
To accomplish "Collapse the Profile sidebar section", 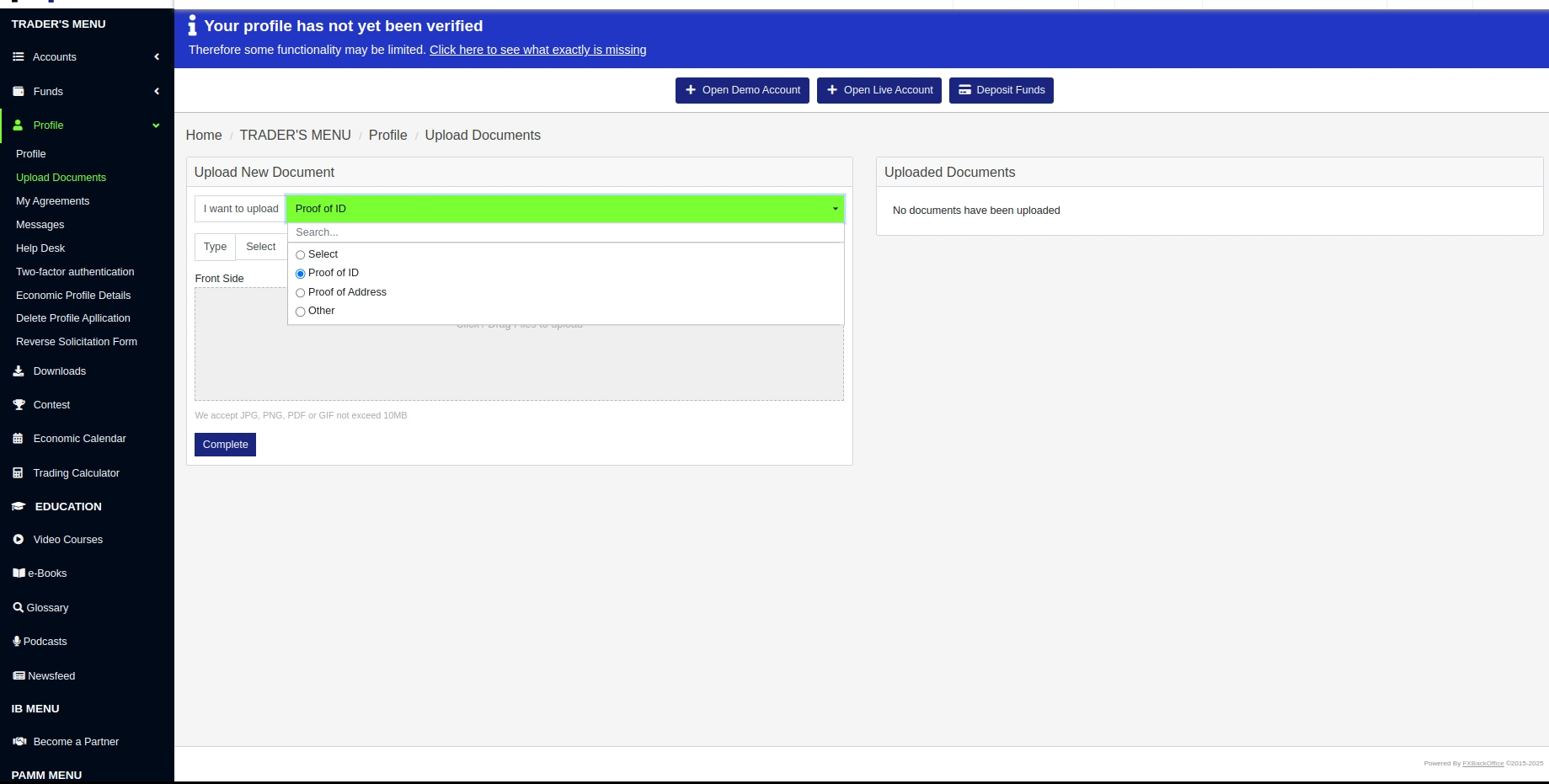I will (155, 125).
